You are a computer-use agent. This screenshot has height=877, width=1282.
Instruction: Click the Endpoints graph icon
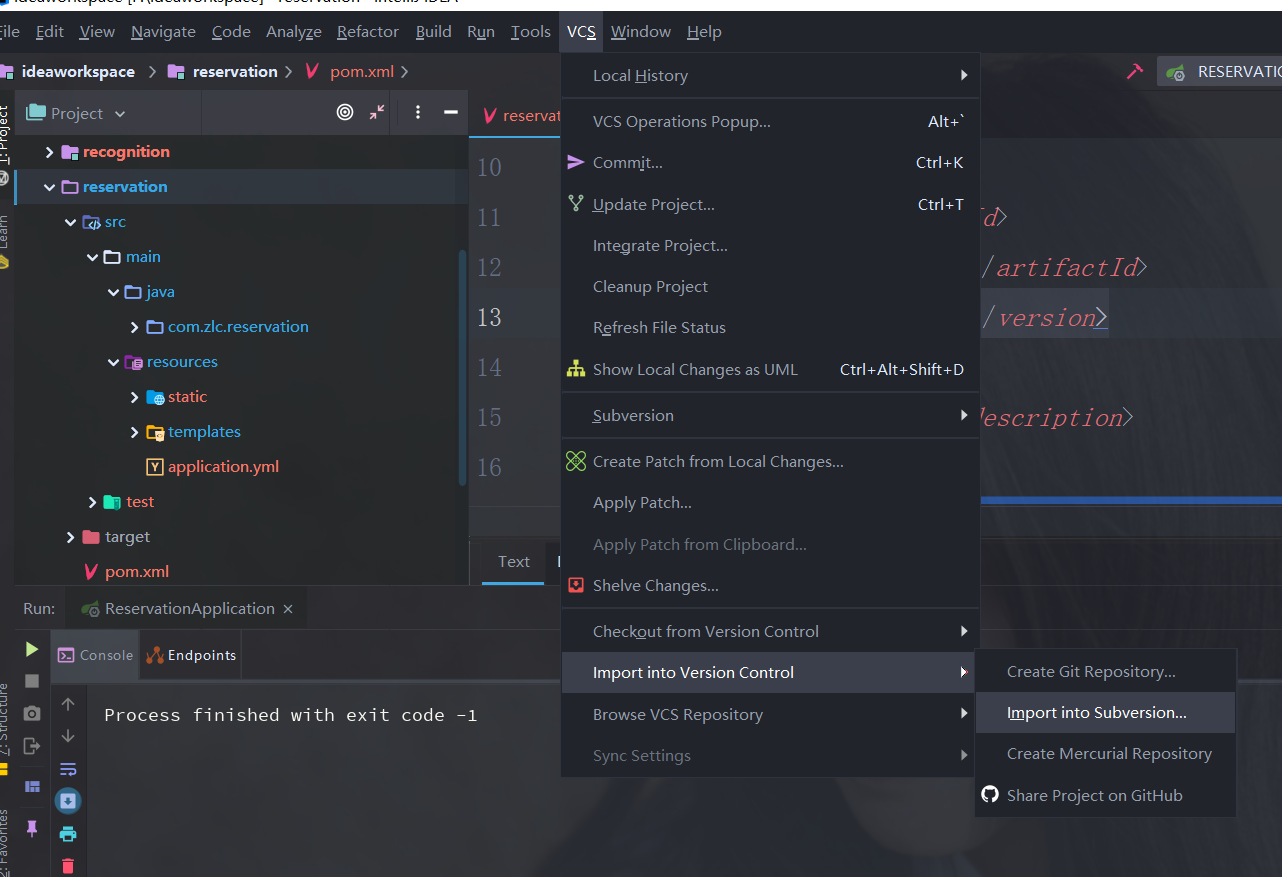pos(154,655)
